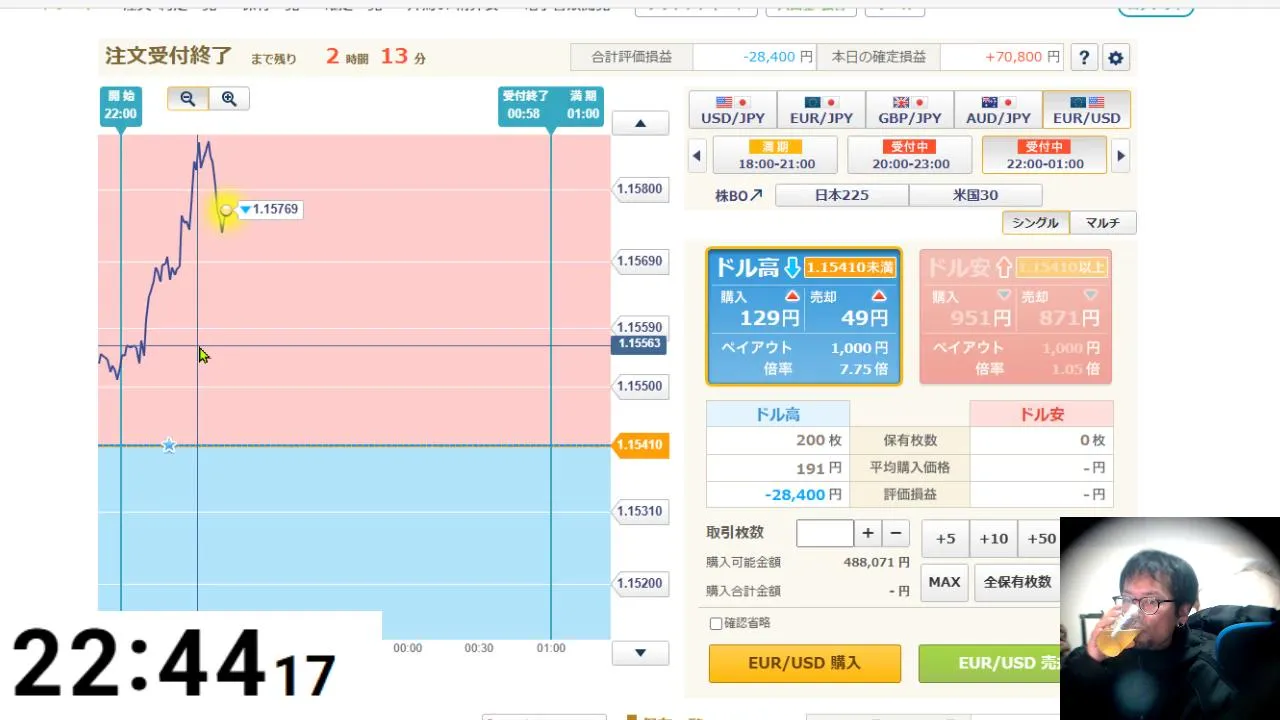
Task: Click the 購入可能金額 488,071 円 value
Action: click(876, 563)
